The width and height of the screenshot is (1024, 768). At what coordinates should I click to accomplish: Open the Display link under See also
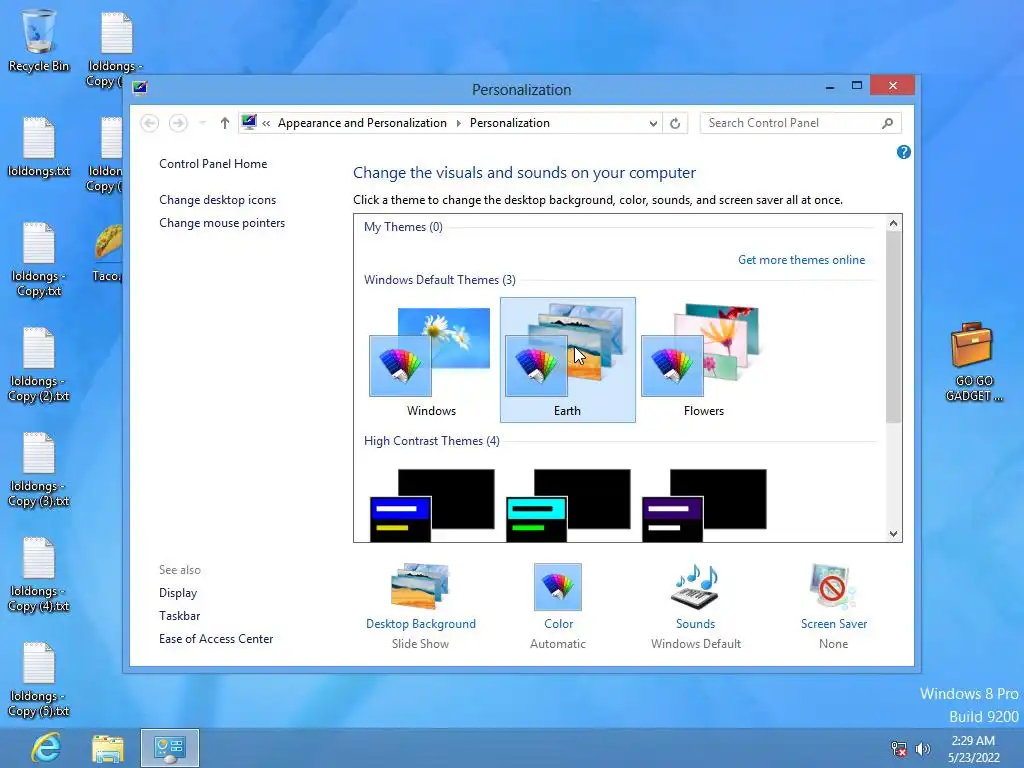click(x=178, y=593)
